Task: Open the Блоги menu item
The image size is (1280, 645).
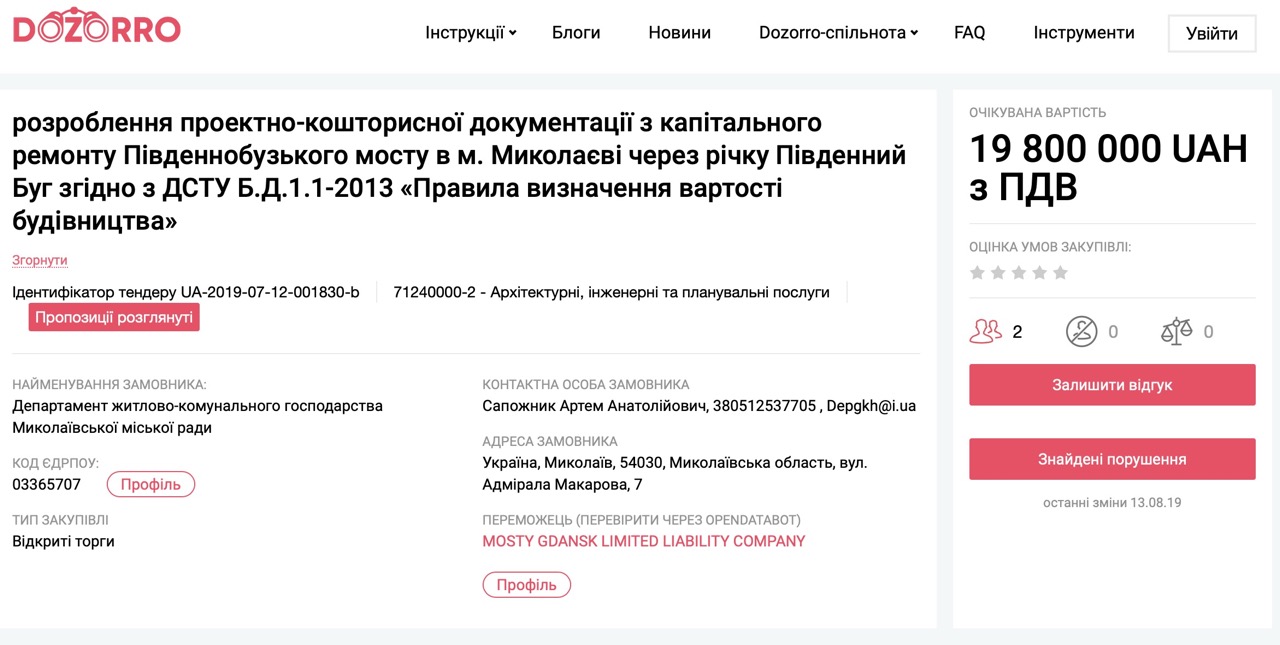Action: [576, 33]
